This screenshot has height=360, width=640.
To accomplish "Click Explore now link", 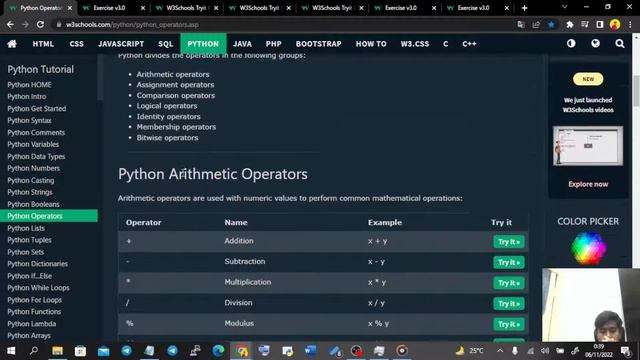I will [588, 184].
